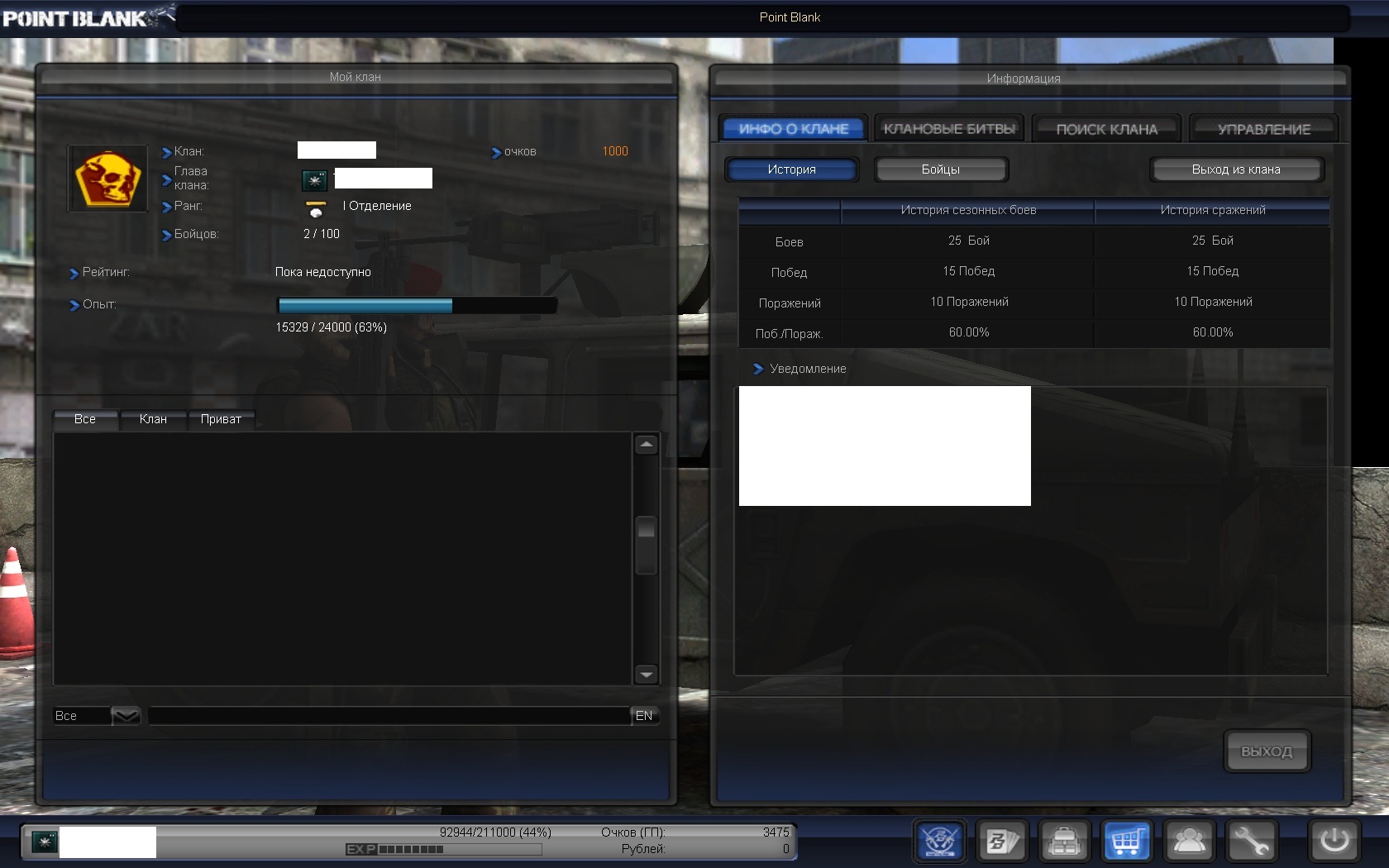
Task: Click the power exit icon
Action: (x=1334, y=842)
